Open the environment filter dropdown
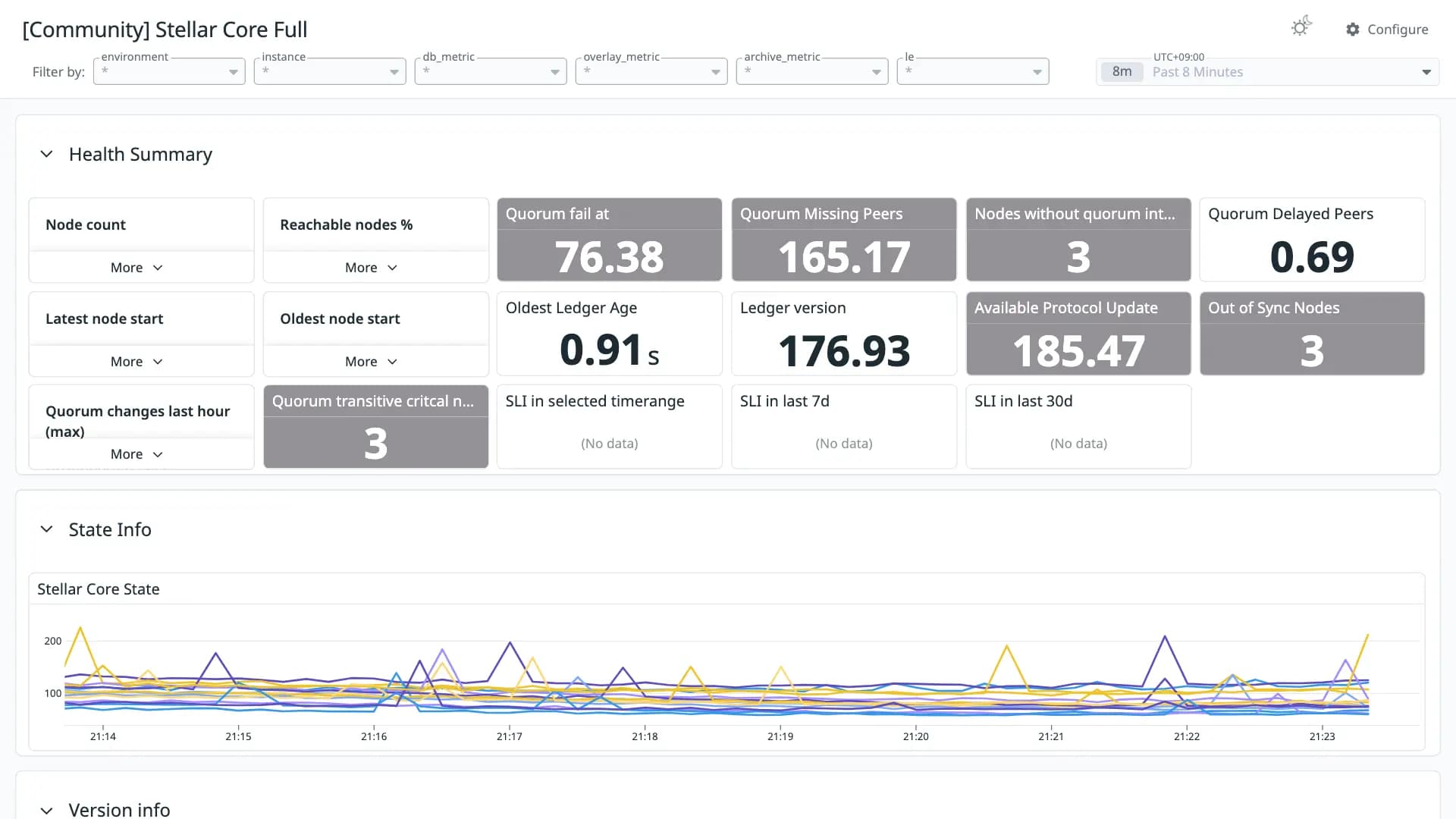Image resolution: width=1456 pixels, height=819 pixels. click(x=169, y=71)
